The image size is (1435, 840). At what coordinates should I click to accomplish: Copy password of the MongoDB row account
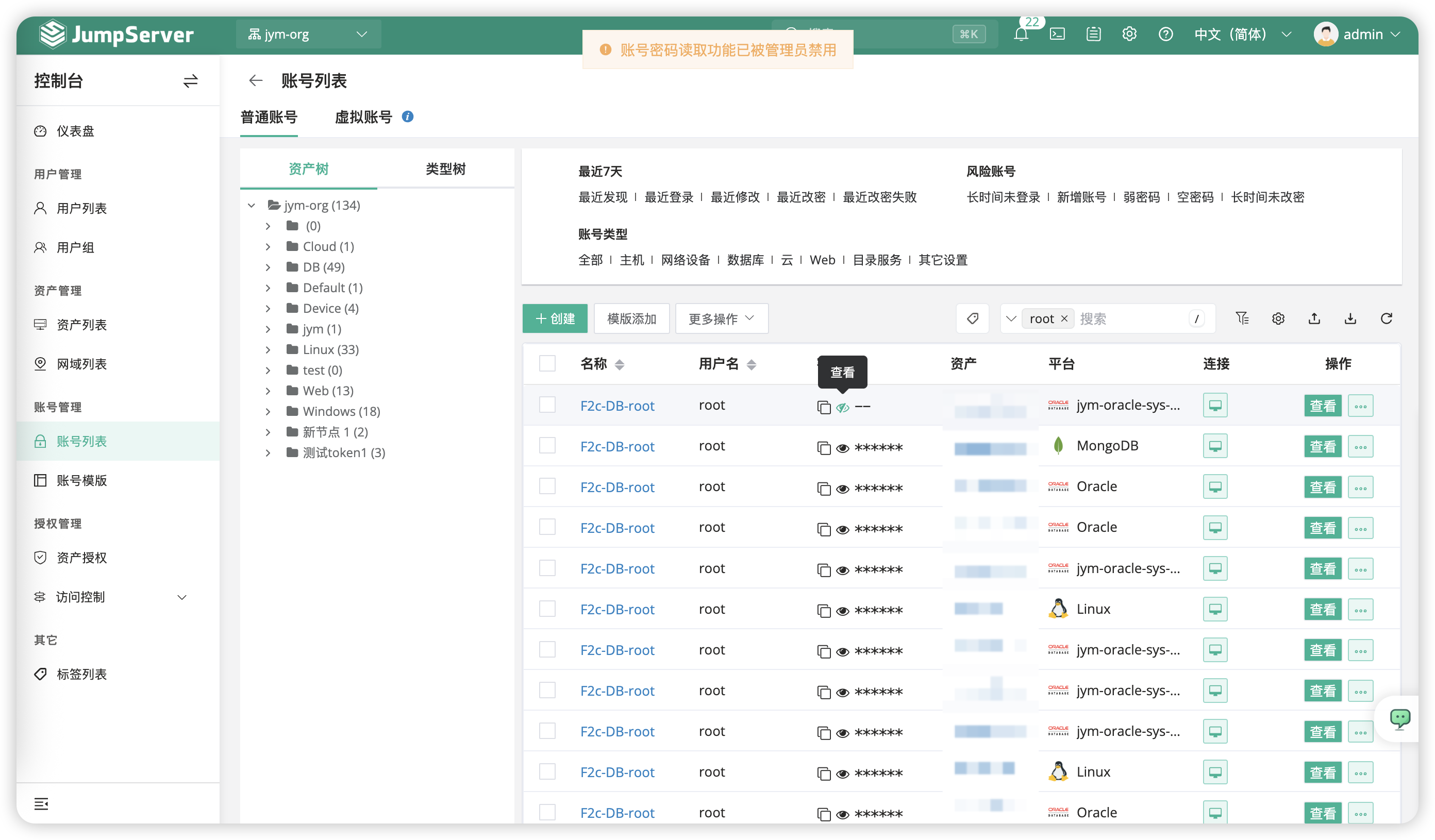point(823,448)
